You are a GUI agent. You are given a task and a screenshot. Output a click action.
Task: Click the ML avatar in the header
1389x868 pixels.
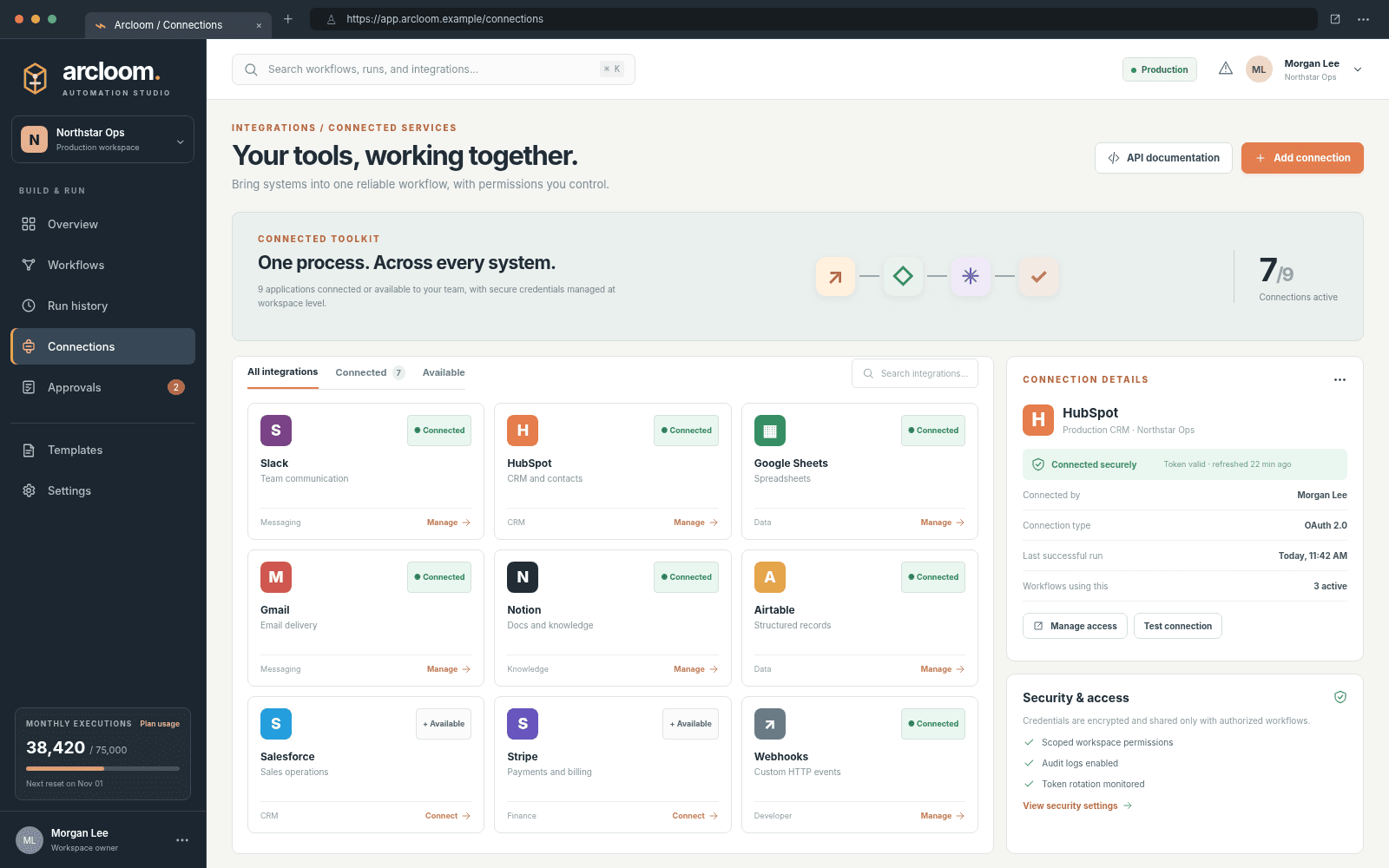point(1259,69)
